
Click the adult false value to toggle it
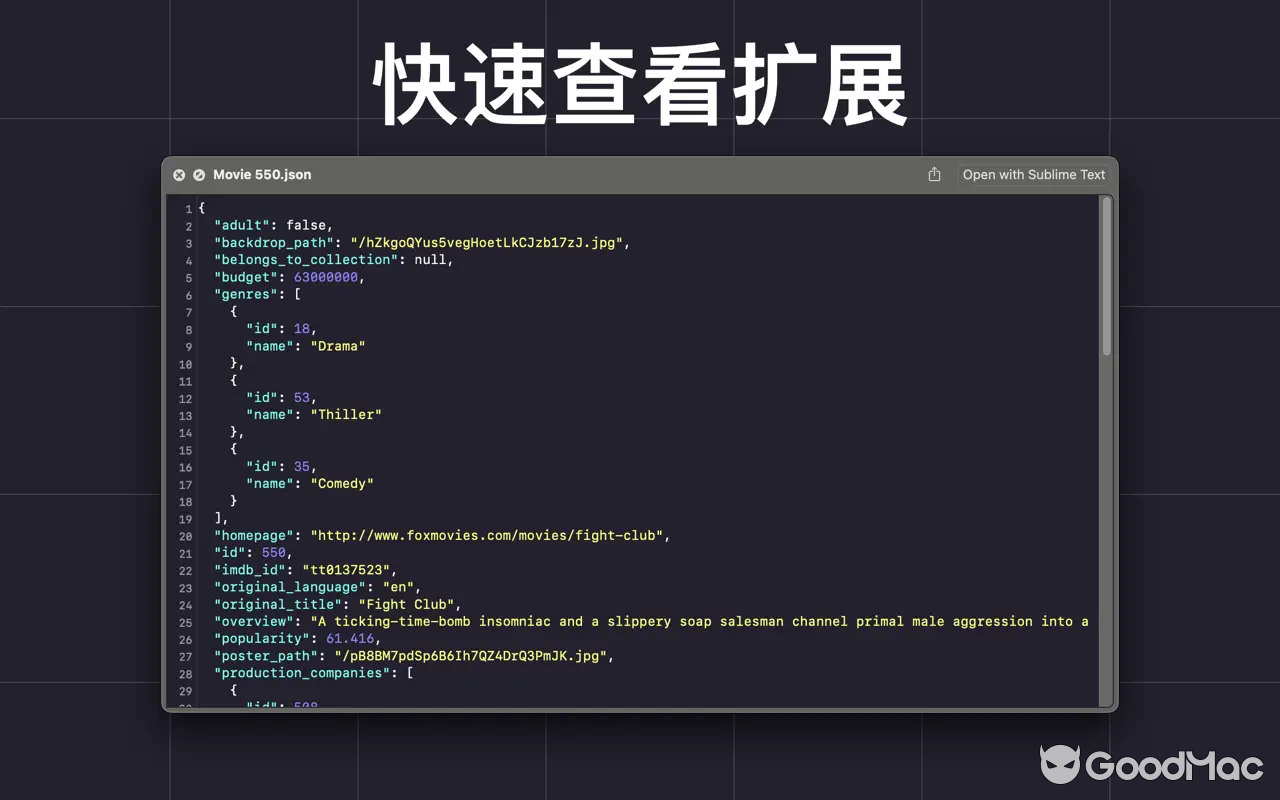pyautogui.click(x=306, y=225)
